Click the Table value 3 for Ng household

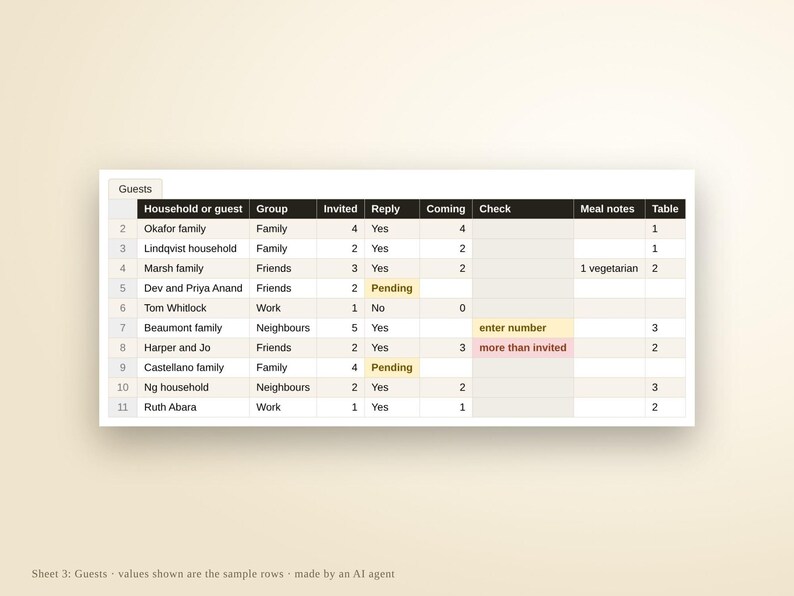[665, 387]
